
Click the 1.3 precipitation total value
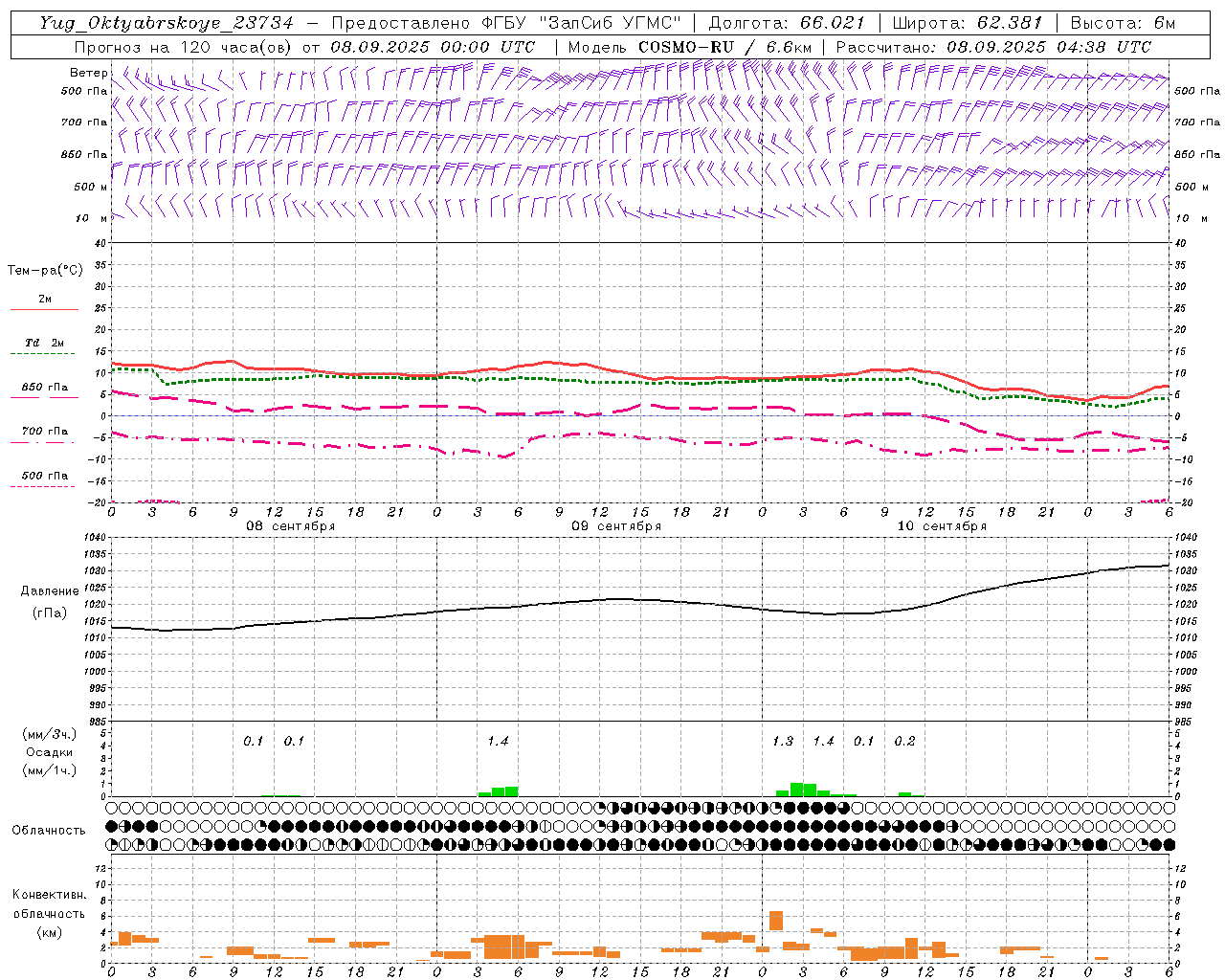(783, 742)
